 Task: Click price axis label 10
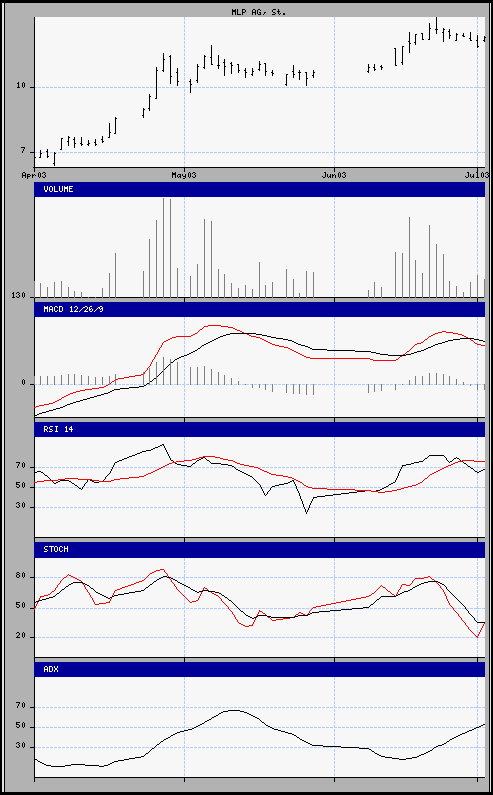(20, 87)
